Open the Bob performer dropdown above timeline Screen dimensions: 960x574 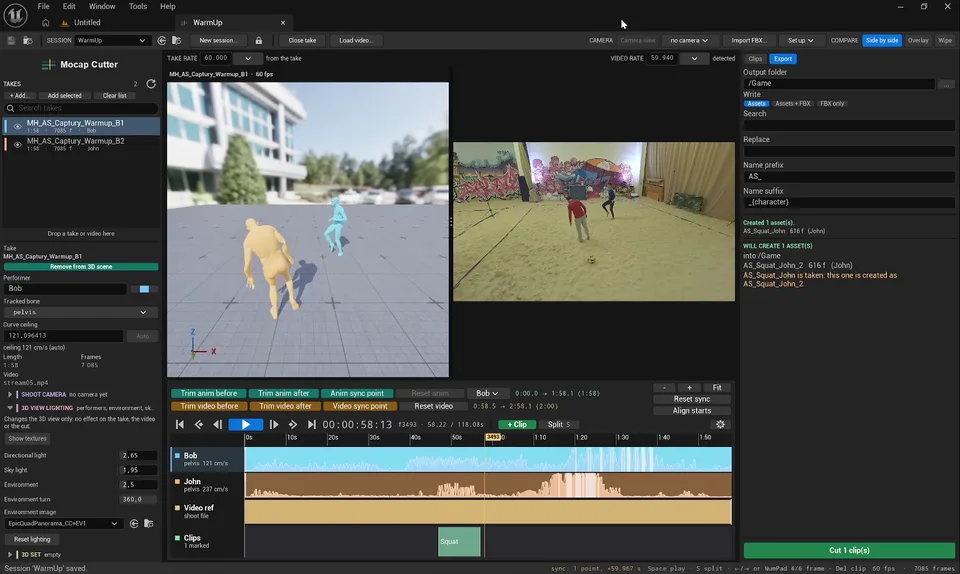(x=487, y=393)
